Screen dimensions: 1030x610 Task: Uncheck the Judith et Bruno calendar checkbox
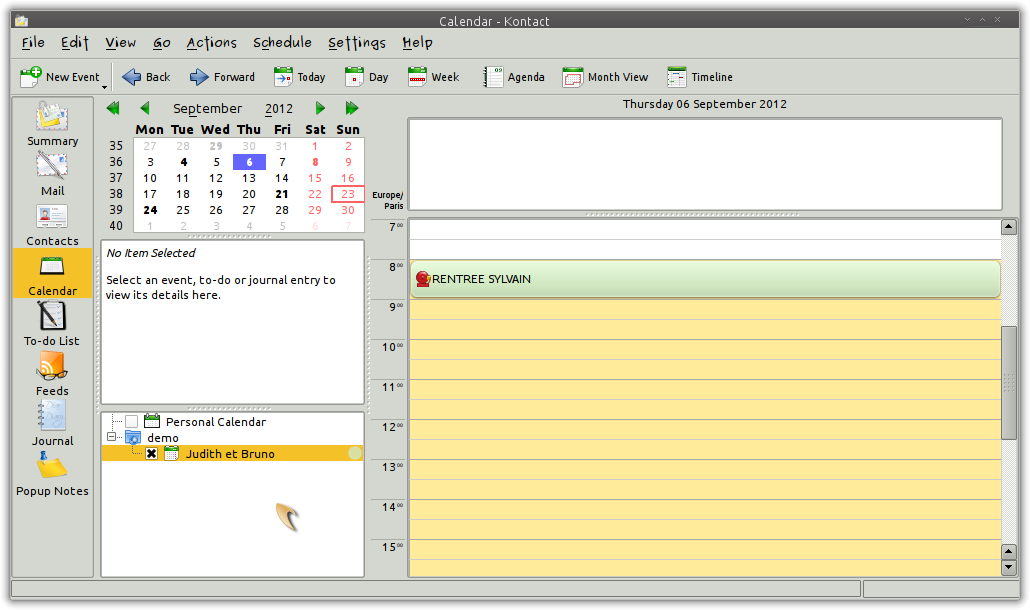pos(152,454)
